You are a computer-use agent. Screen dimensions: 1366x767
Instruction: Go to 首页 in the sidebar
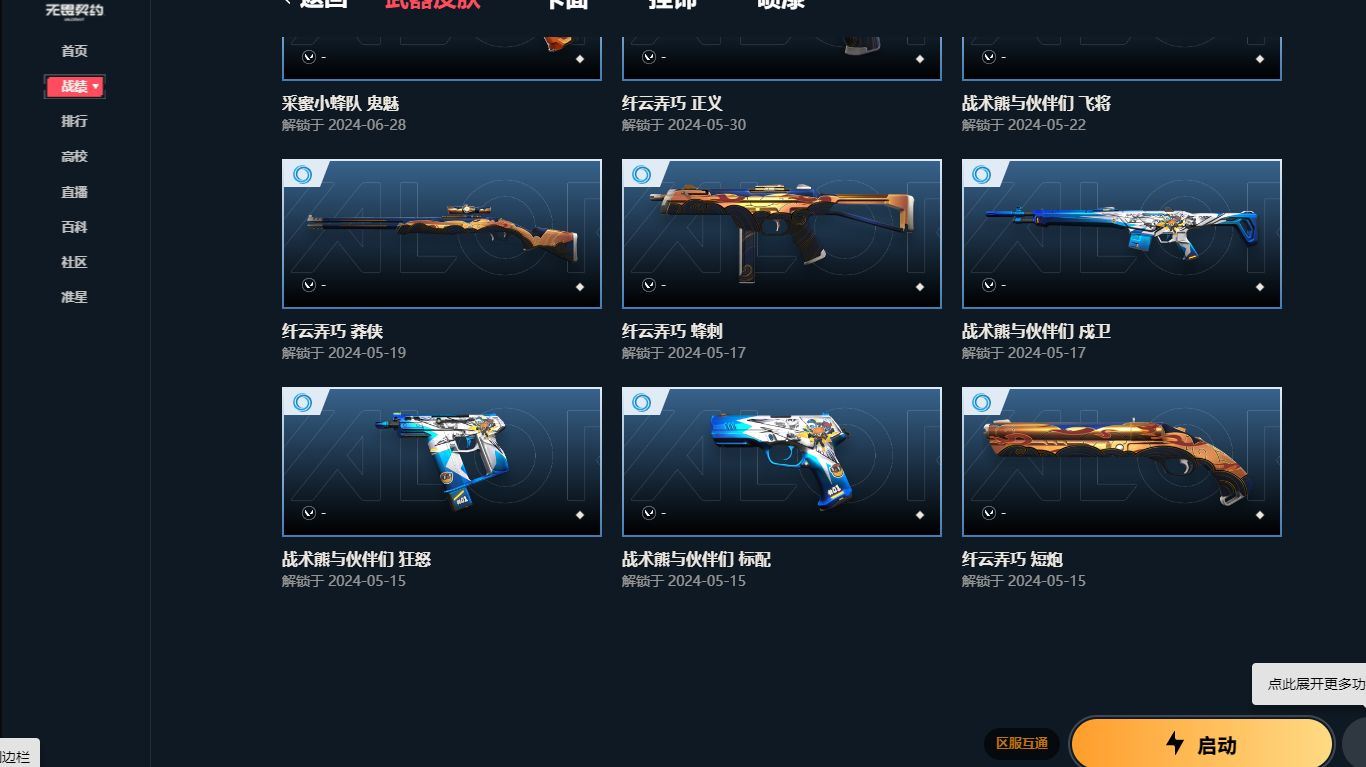(74, 51)
